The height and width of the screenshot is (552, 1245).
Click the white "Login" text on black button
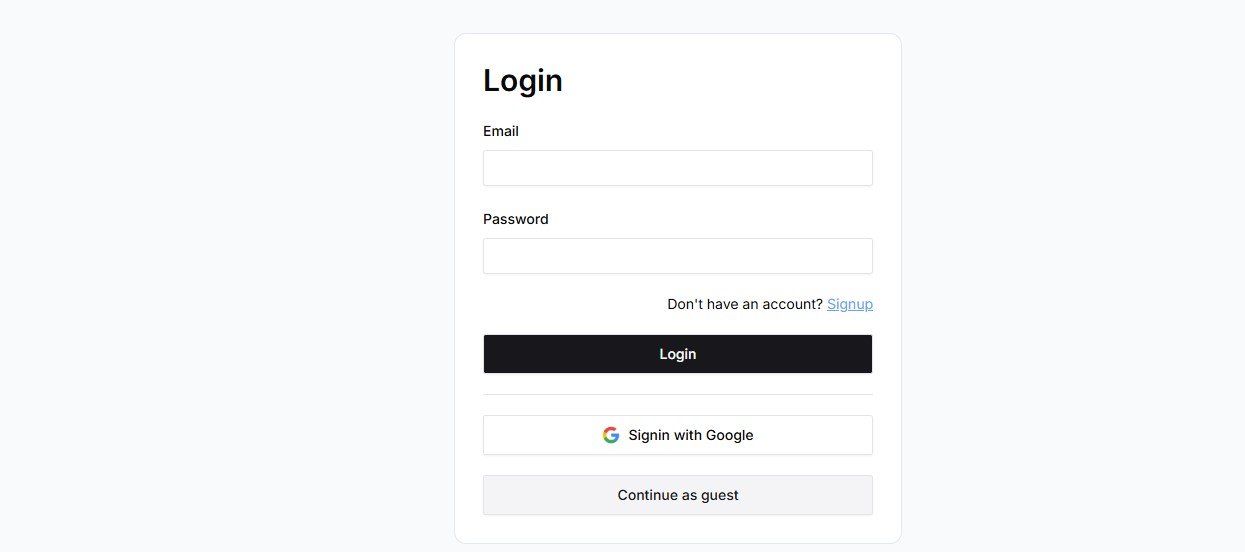point(677,354)
